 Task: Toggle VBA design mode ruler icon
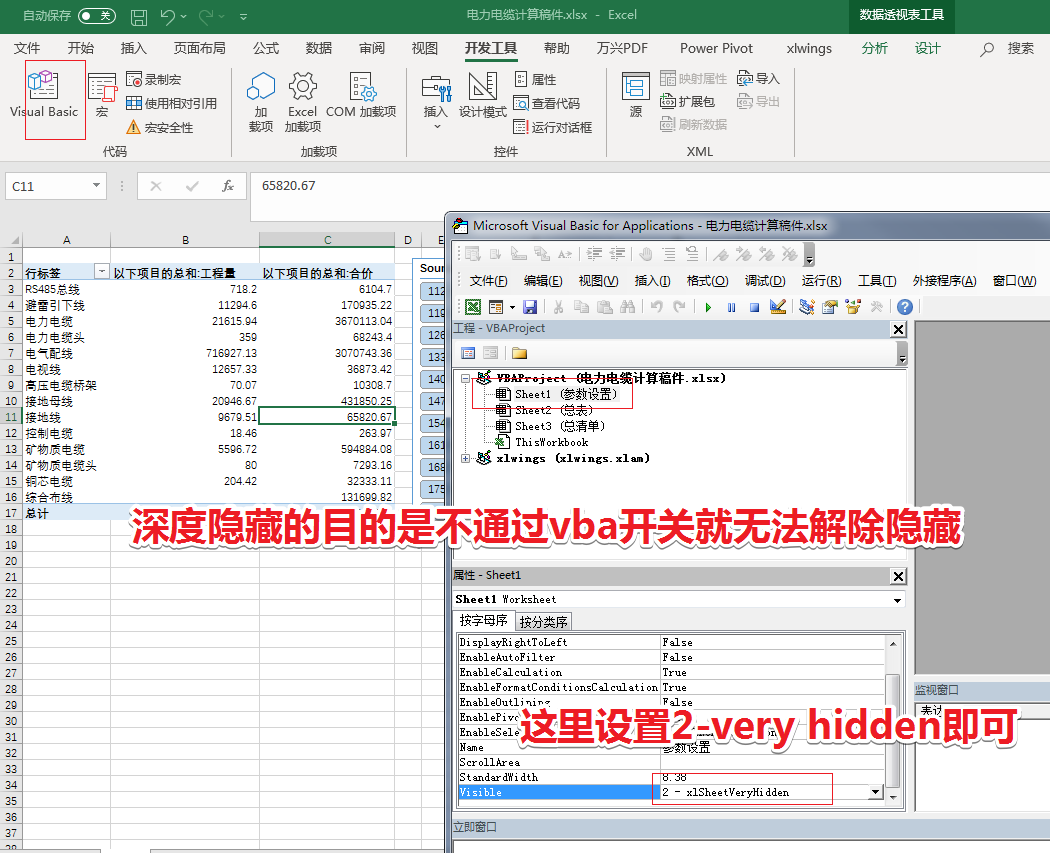[778, 307]
